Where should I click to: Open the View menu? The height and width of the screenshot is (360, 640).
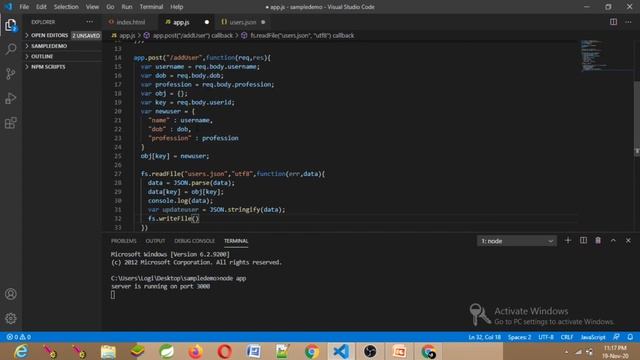click(x=92, y=7)
